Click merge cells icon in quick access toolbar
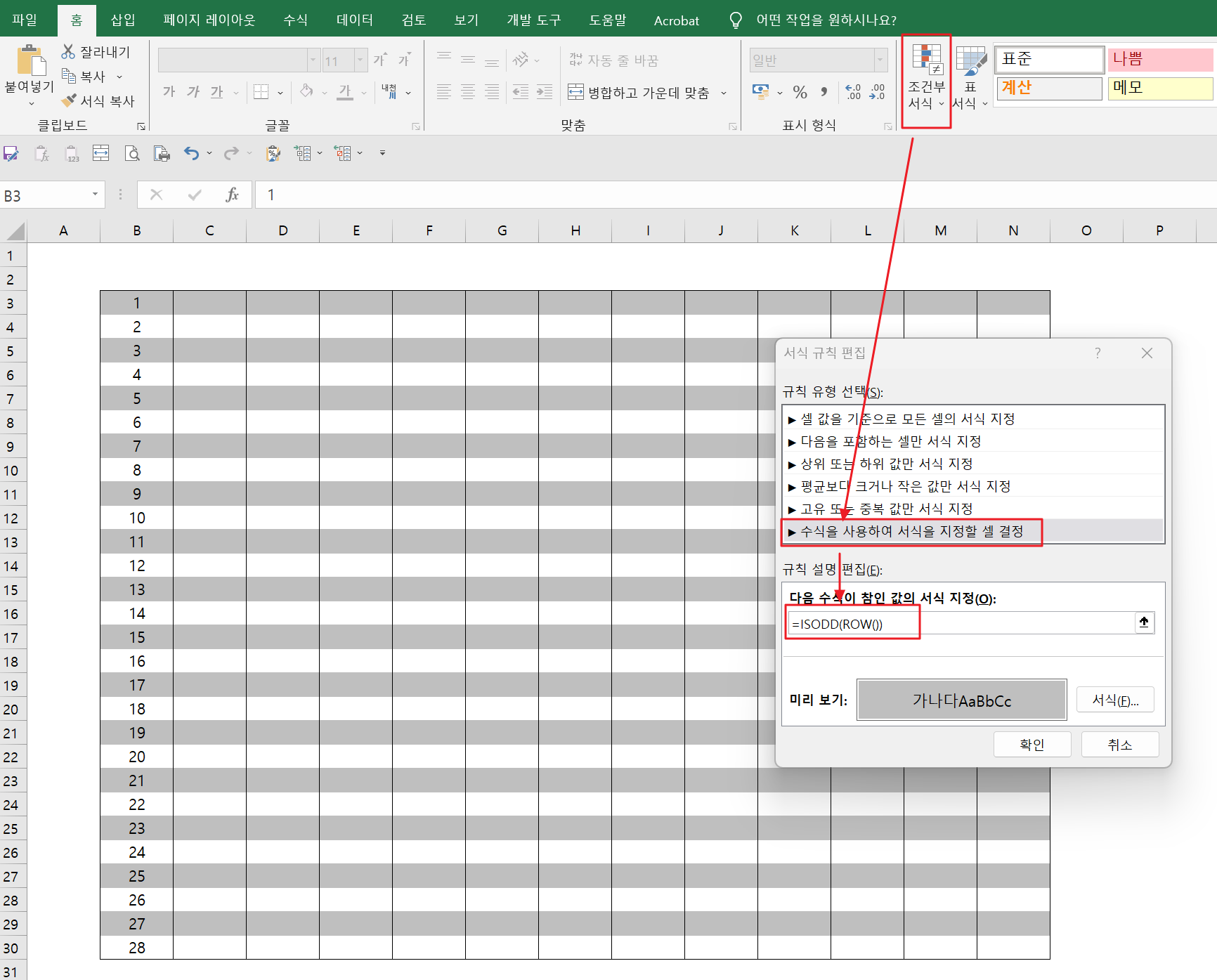 101,153
